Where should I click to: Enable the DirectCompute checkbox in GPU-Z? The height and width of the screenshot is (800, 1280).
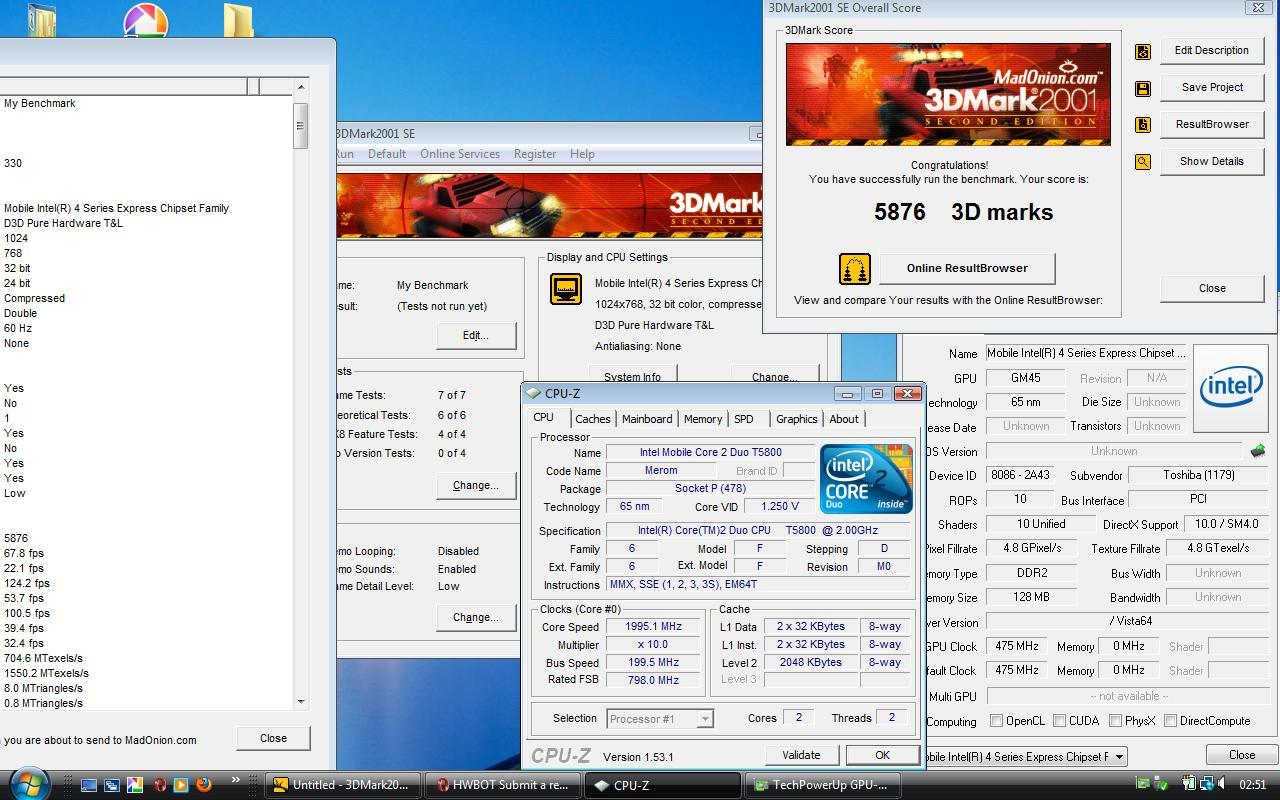point(1170,721)
